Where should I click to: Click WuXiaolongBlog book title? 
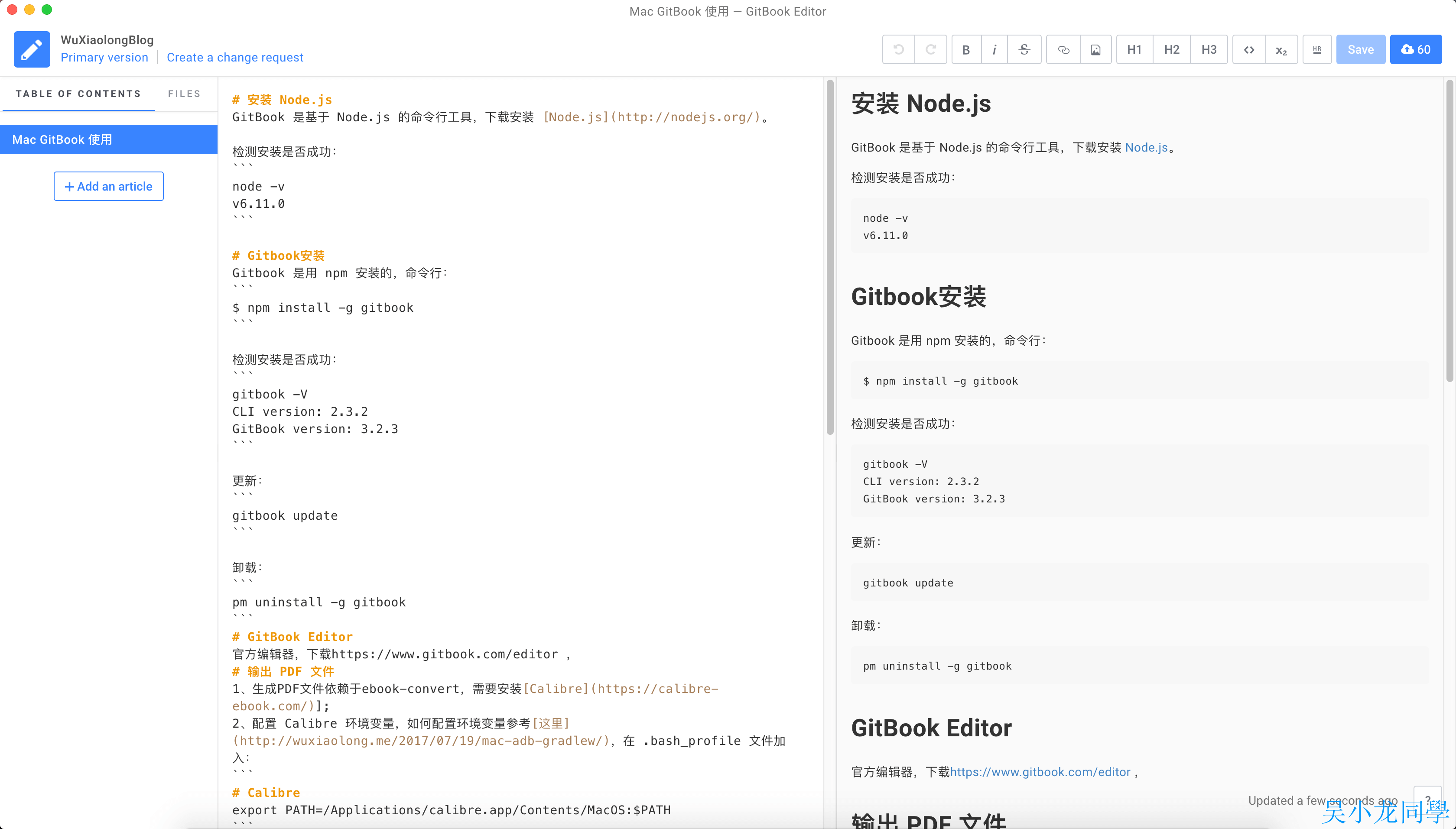click(x=107, y=40)
